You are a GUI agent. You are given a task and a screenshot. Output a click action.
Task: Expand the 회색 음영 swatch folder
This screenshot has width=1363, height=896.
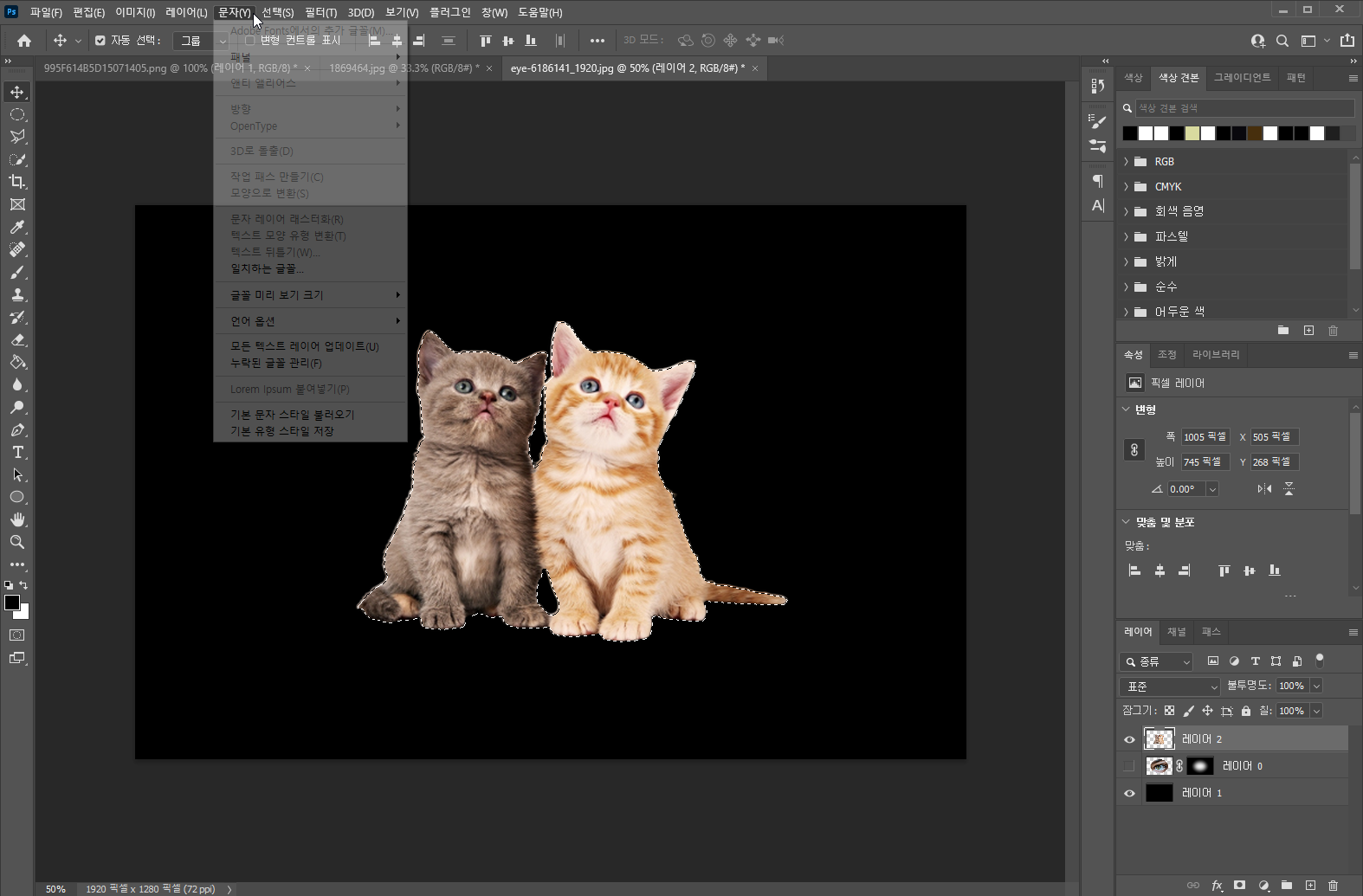(1126, 211)
